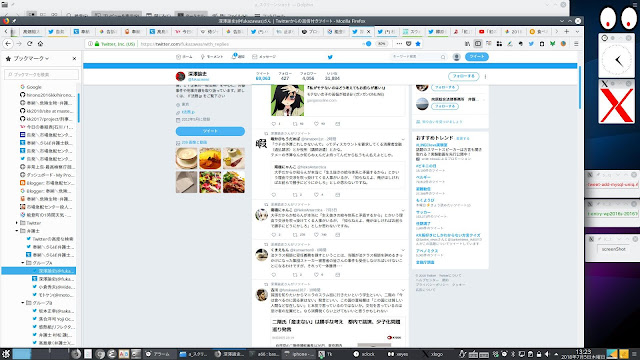Close the active Twitter tab
The width and height of the screenshot is (640, 360).
[x=369, y=31]
